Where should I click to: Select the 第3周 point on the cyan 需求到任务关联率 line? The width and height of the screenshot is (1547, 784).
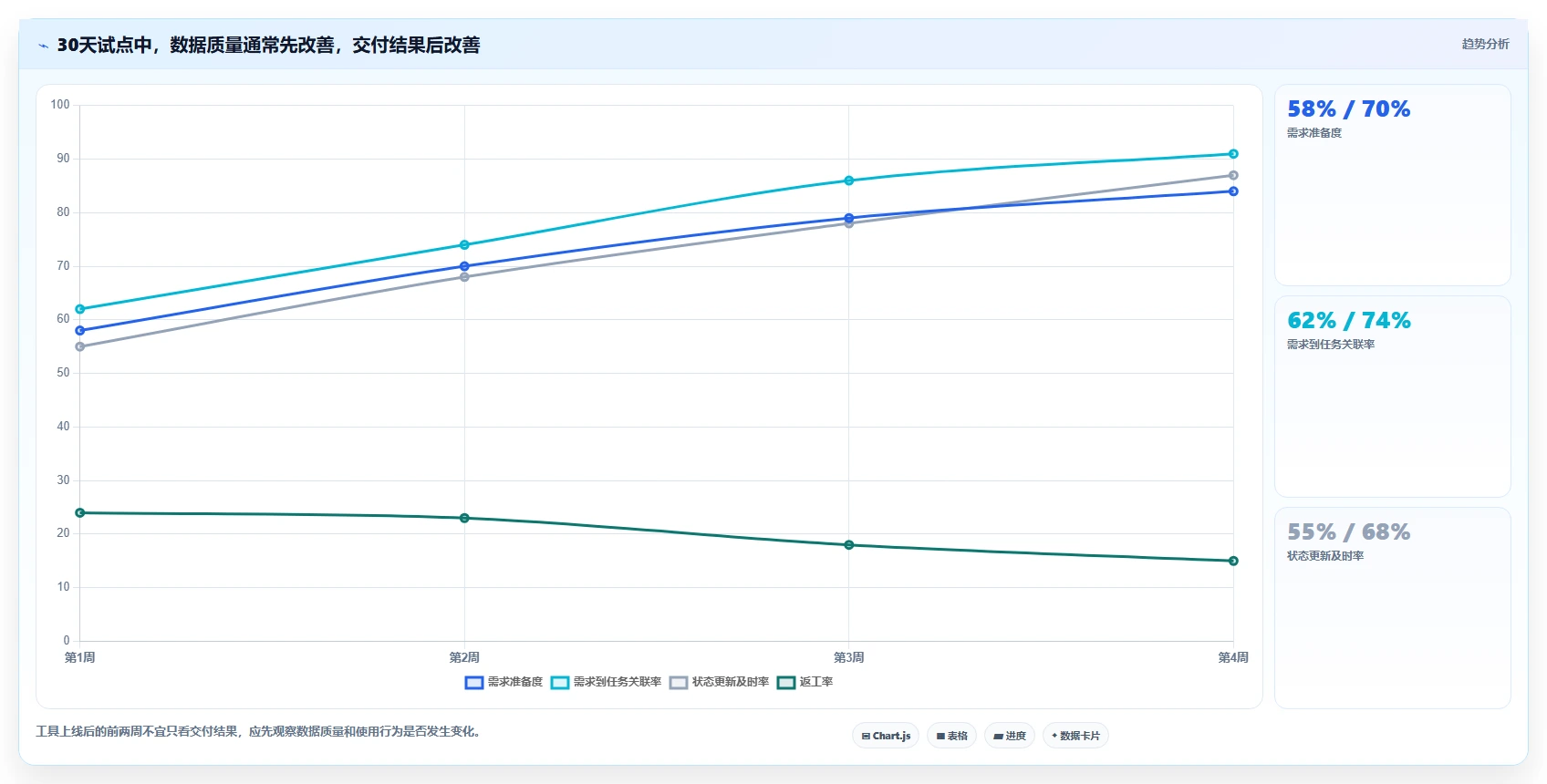849,181
